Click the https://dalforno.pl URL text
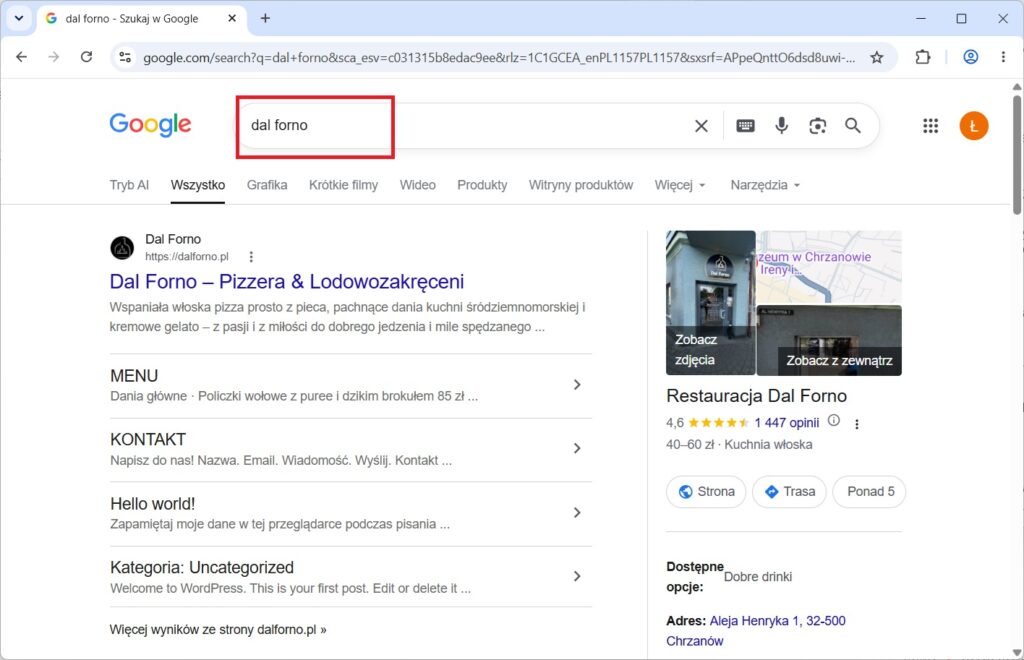Image resolution: width=1024 pixels, height=660 pixels. [187, 257]
